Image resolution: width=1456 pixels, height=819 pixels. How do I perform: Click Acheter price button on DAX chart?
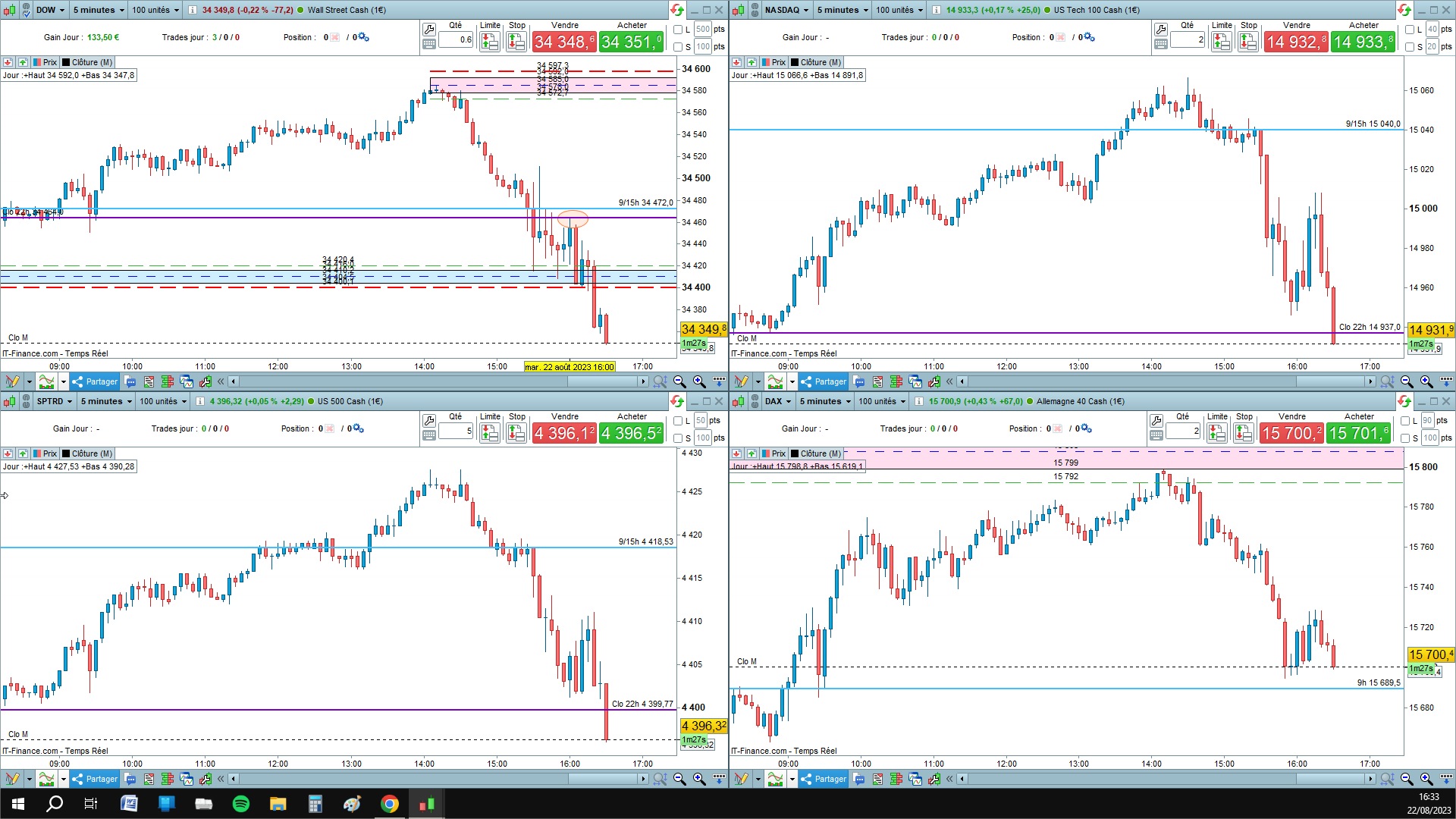pos(1358,433)
